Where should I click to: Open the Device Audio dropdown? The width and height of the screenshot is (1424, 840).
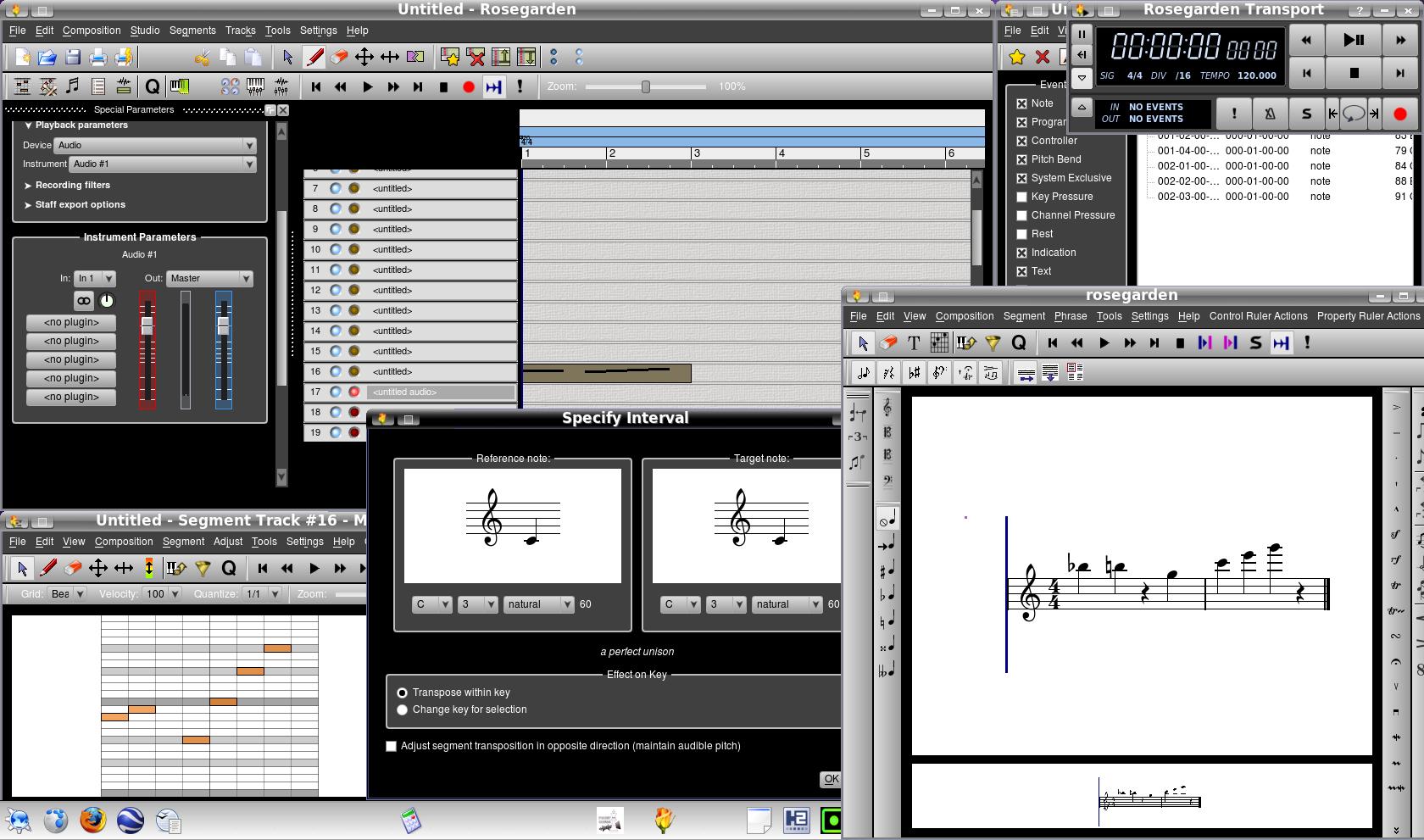[155, 145]
